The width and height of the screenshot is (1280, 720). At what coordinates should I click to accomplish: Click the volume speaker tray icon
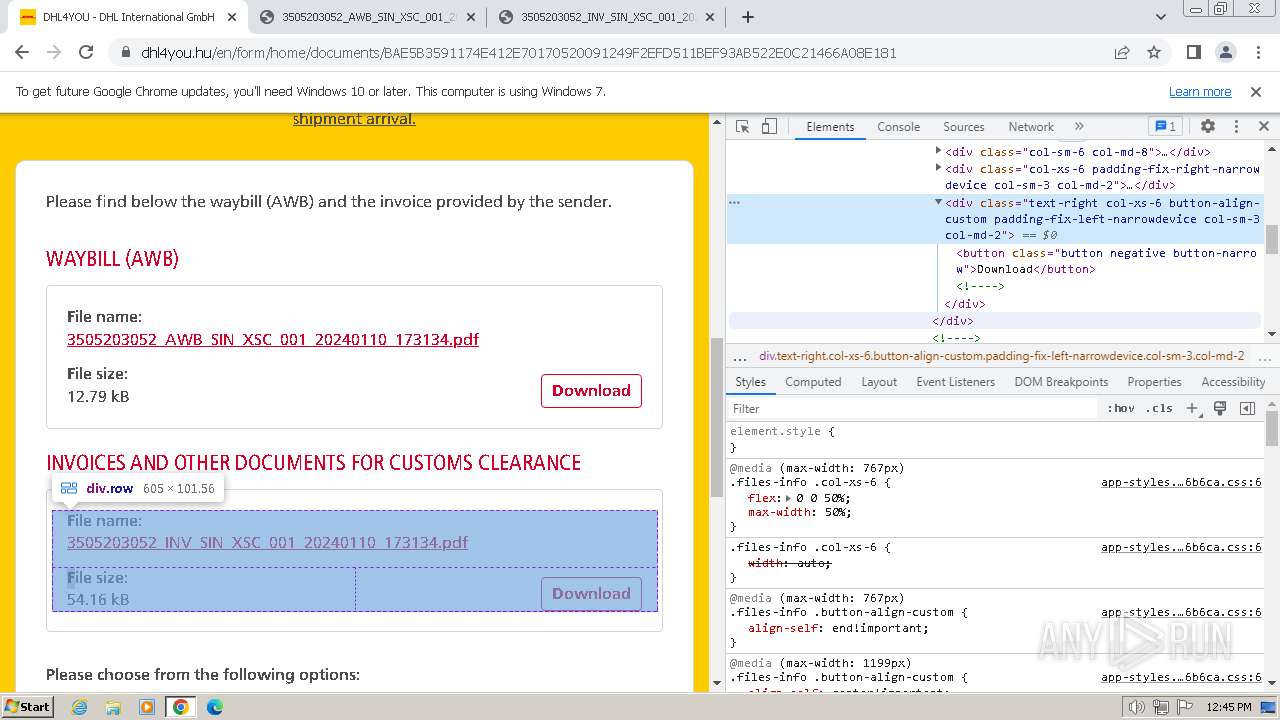1137,707
